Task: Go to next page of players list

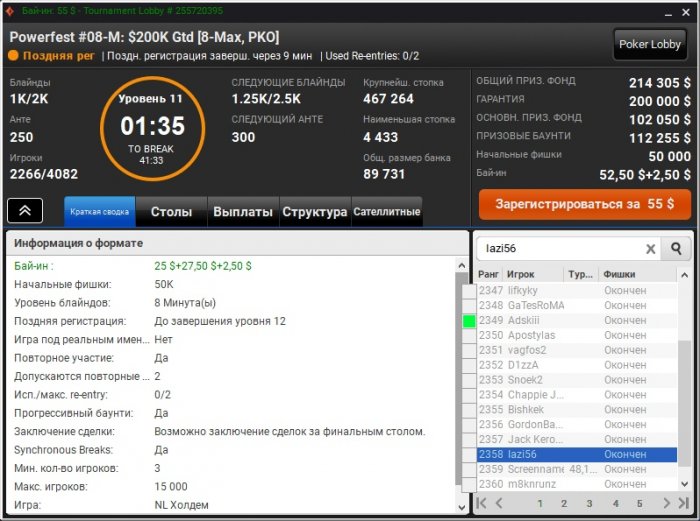Action: [667, 503]
